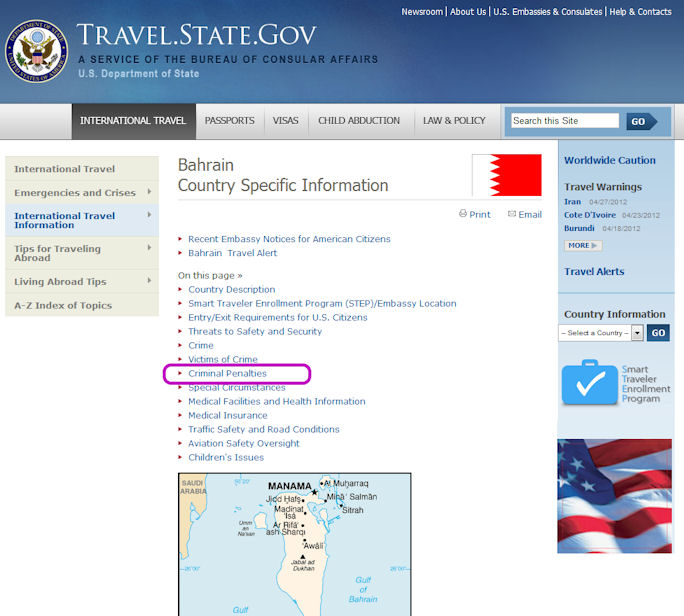Open the Cote D'Ivoire travel warning
Screen dimensions: 684x616
[590, 215]
